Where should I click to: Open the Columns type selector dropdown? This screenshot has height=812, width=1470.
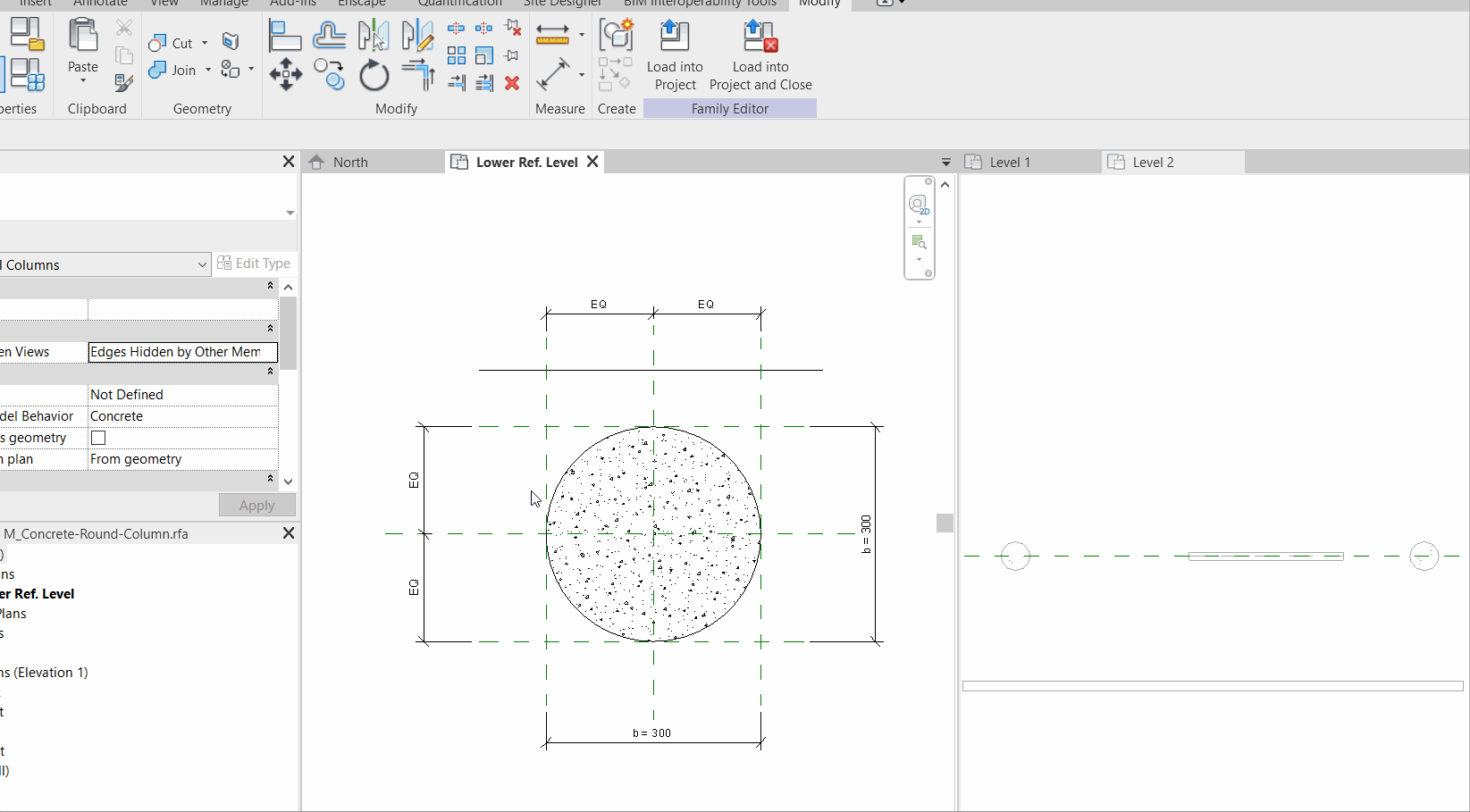point(202,265)
